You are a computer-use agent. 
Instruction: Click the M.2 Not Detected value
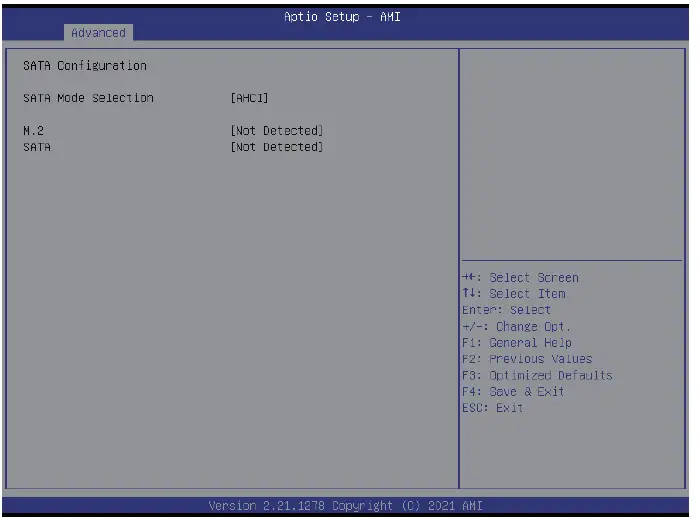[x=276, y=131]
